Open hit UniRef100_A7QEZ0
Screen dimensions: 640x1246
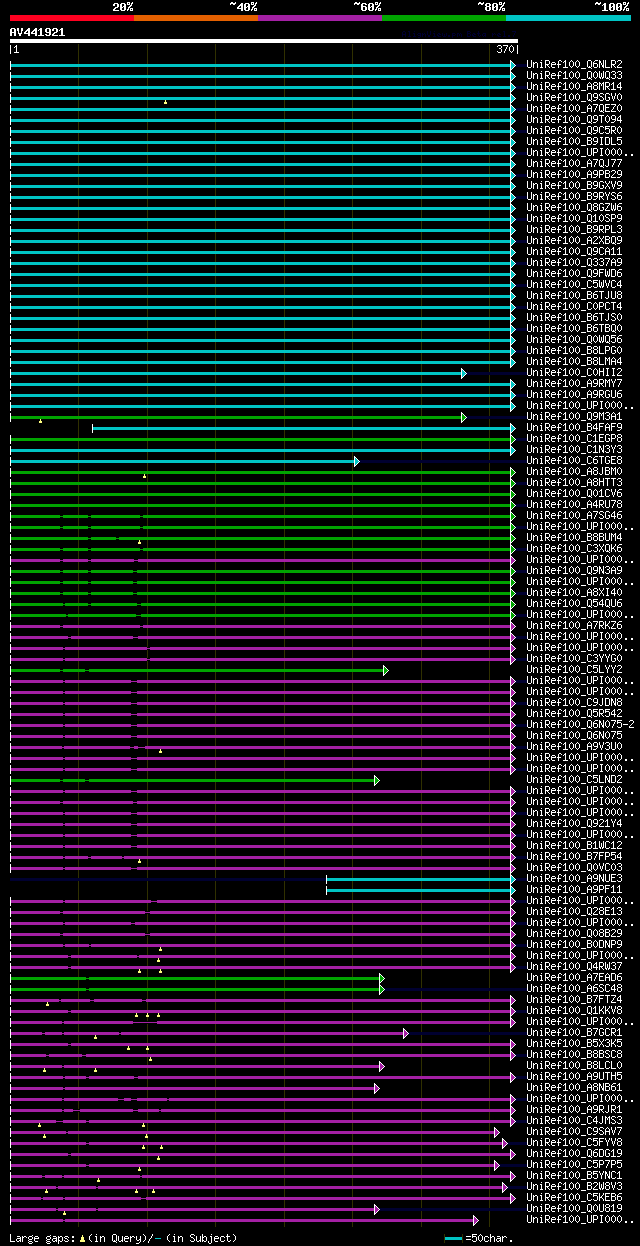574,109
